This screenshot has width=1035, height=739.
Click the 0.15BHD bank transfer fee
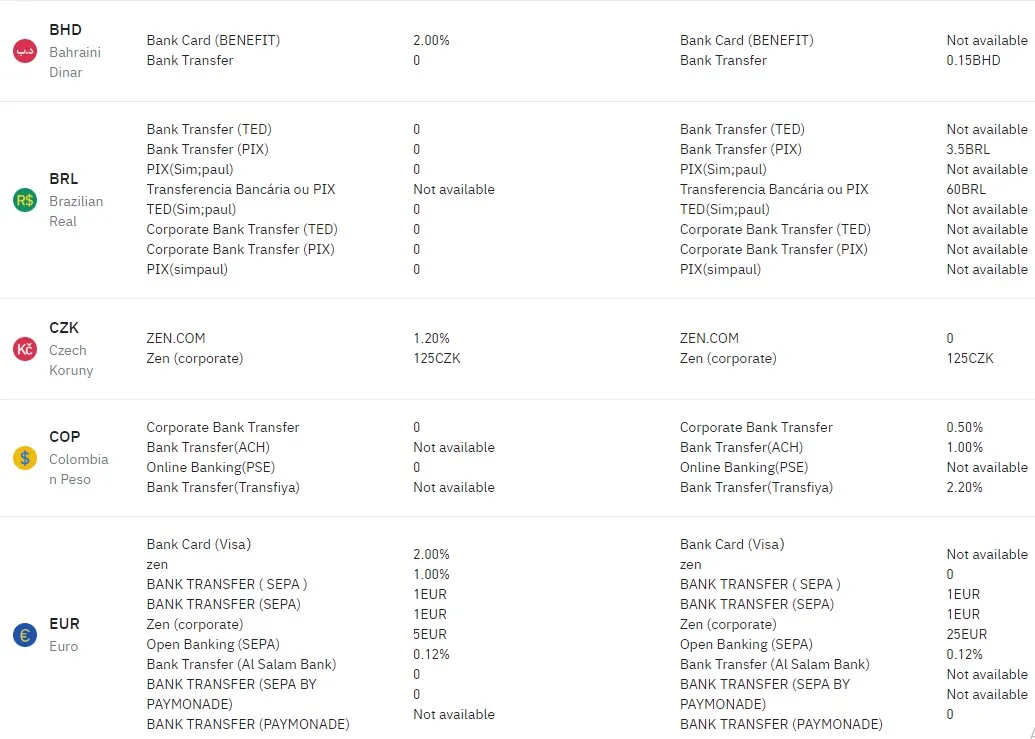coord(973,60)
